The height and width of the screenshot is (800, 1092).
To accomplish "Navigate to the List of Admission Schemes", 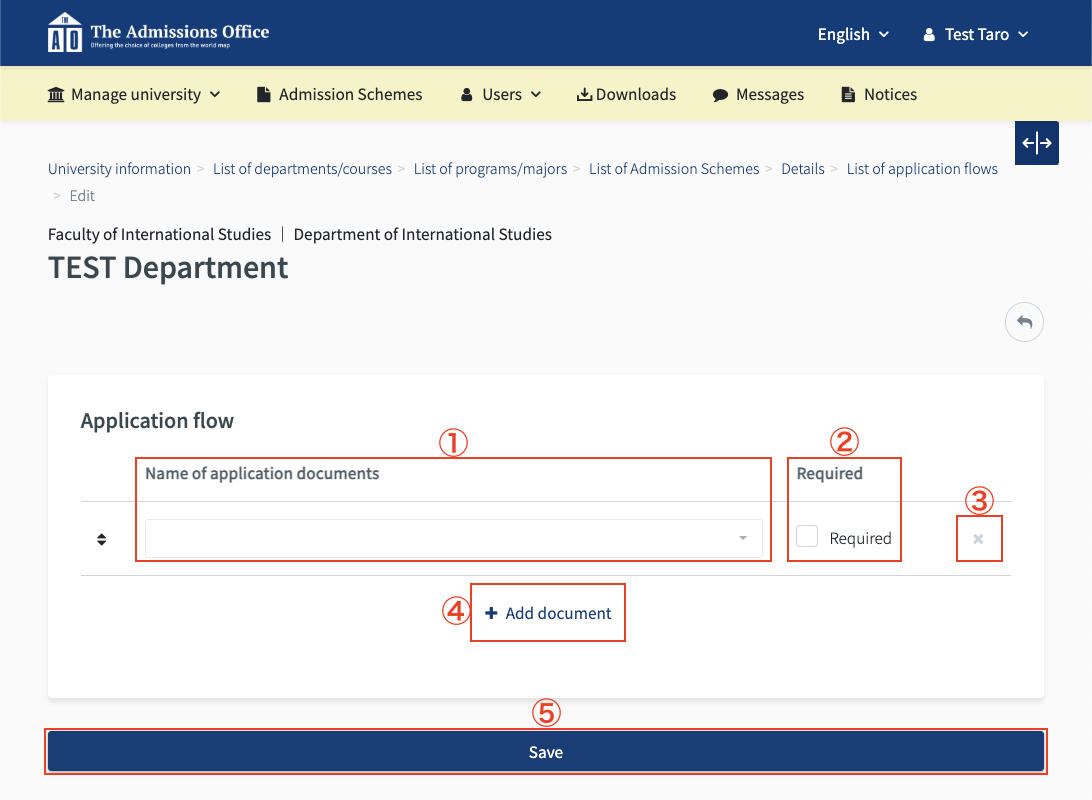I will [674, 168].
